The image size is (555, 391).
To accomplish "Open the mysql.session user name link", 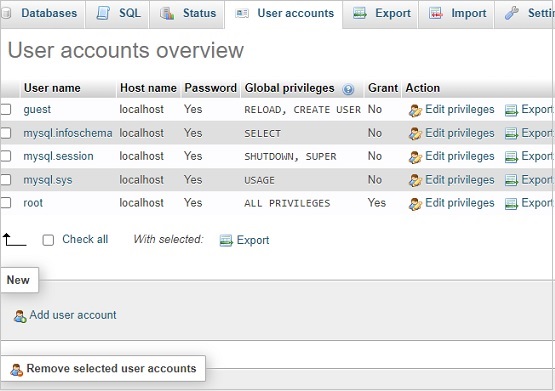I will point(58,156).
